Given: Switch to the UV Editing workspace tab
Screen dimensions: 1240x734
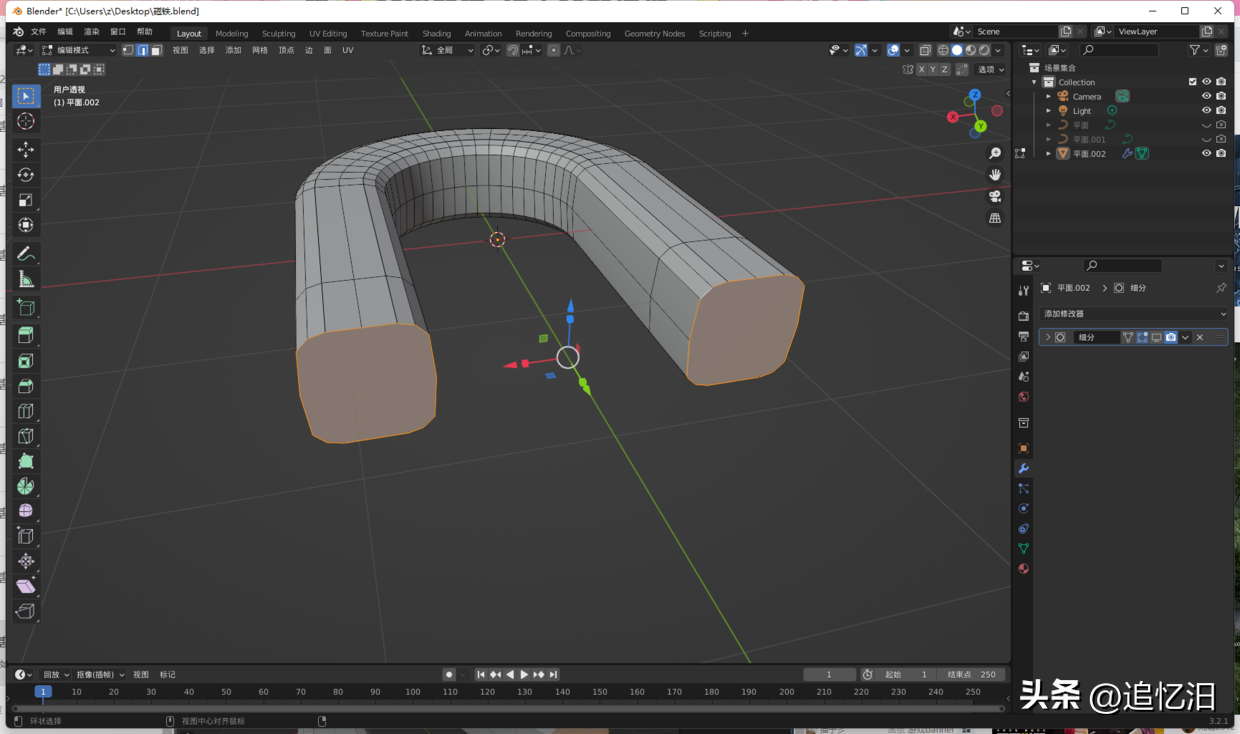Looking at the screenshot, I should point(327,33).
